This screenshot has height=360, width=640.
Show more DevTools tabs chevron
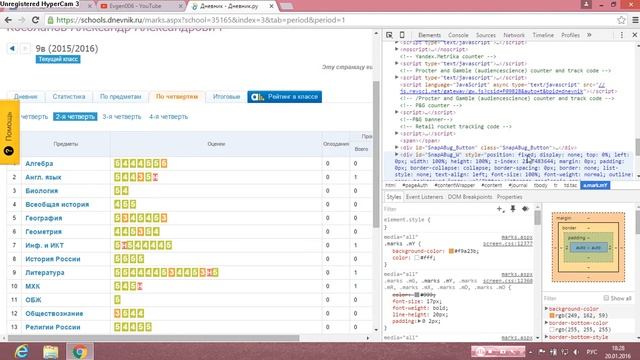pyautogui.click(x=589, y=35)
